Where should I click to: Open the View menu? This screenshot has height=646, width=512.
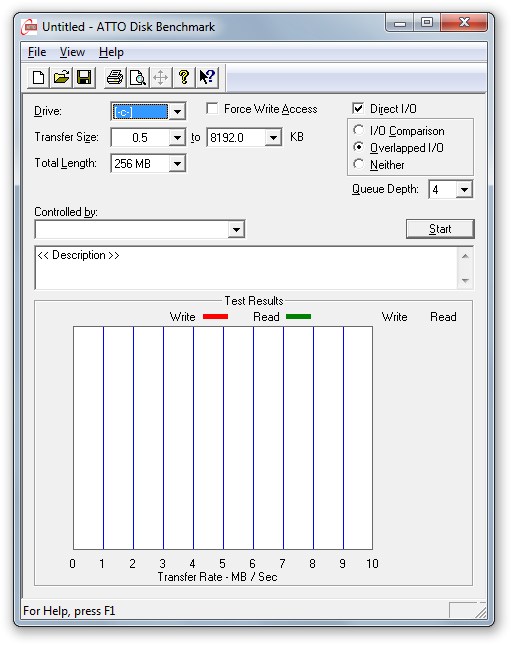(72, 52)
